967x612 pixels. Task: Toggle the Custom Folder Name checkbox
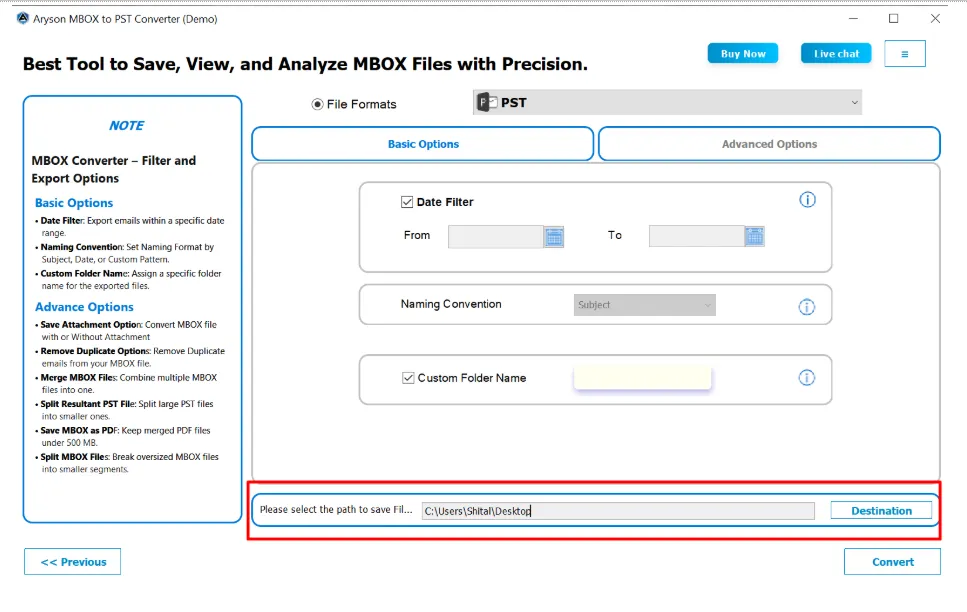(x=408, y=378)
